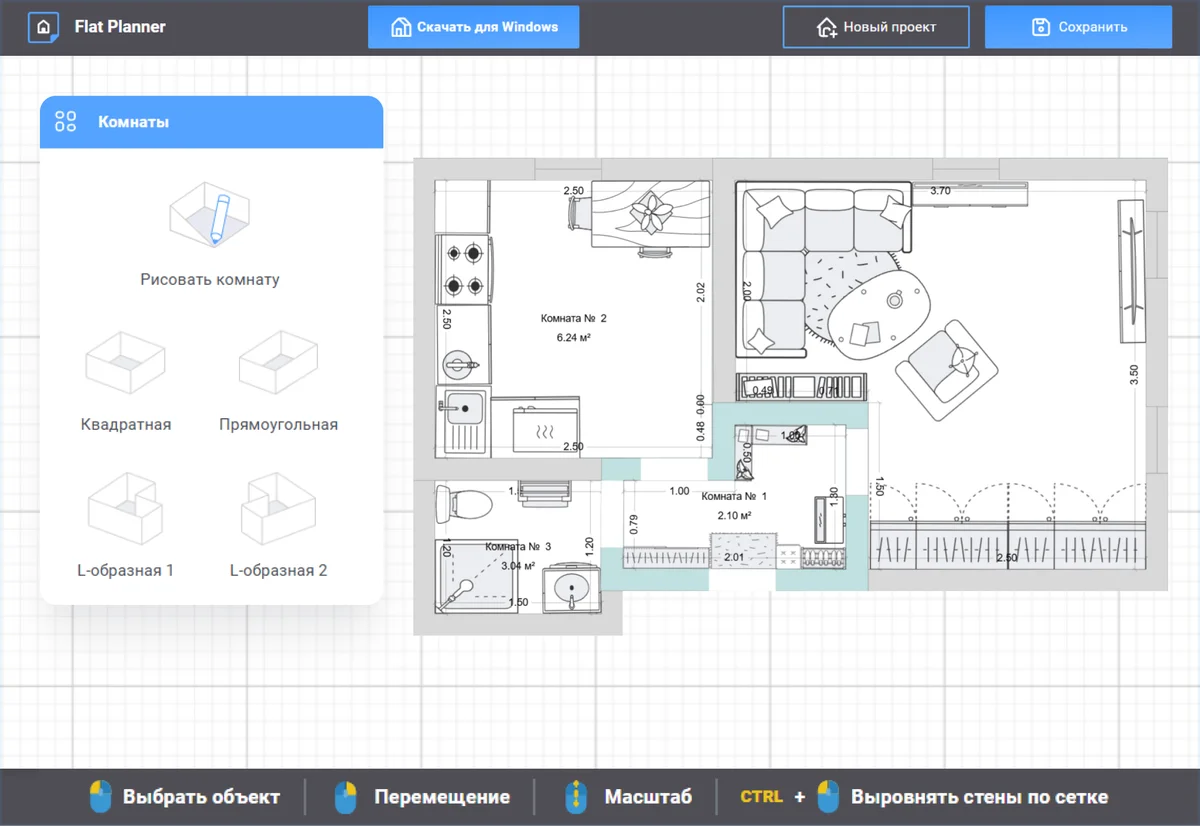Choose the Прямоугольная room shape

(278, 361)
